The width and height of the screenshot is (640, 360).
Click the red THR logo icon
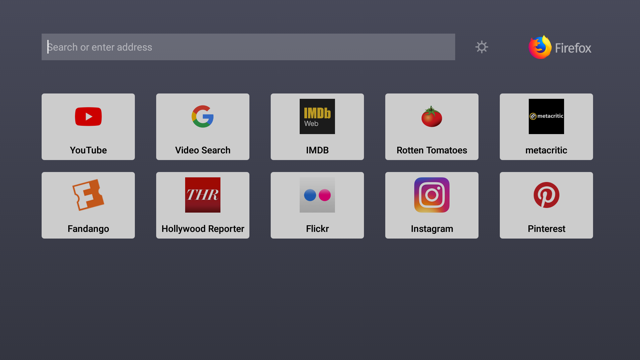click(x=203, y=195)
